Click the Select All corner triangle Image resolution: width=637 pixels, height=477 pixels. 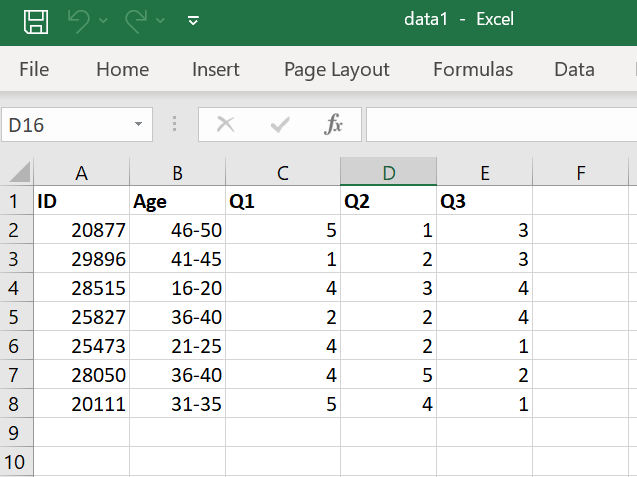pyautogui.click(x=20, y=173)
